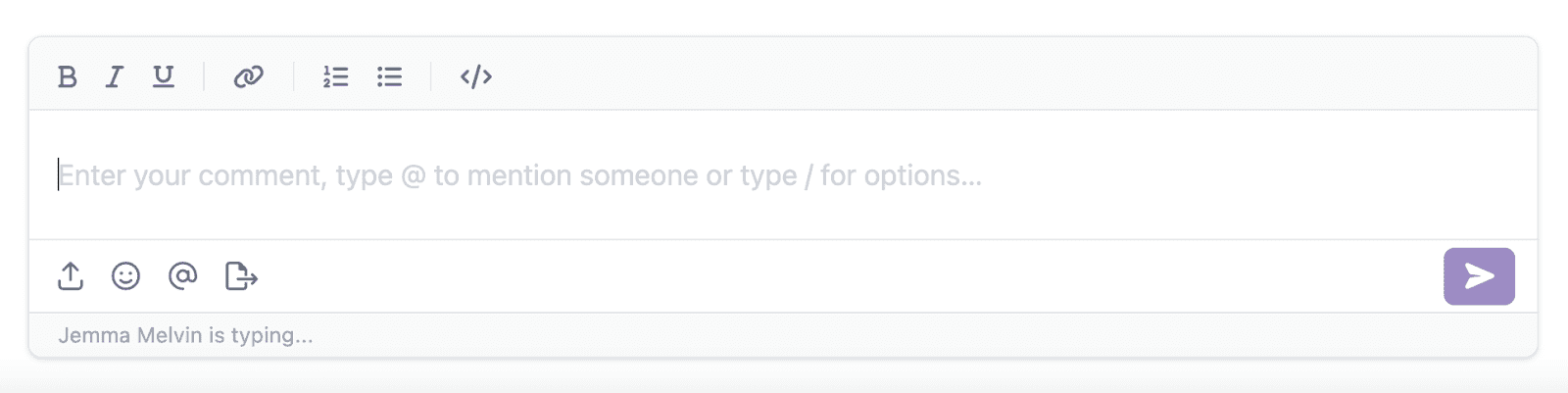Insert a hyperlink
This screenshot has height=393, width=1568.
pyautogui.click(x=248, y=76)
